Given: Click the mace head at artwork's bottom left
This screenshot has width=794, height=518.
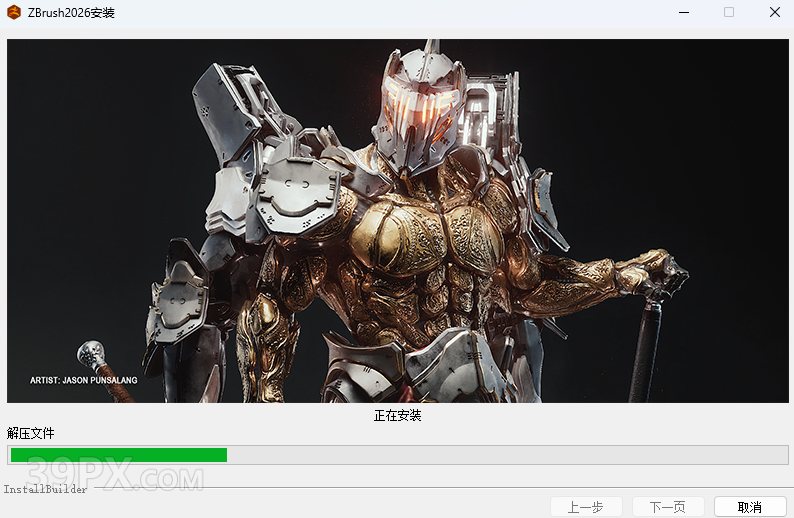Looking at the screenshot, I should tap(91, 352).
